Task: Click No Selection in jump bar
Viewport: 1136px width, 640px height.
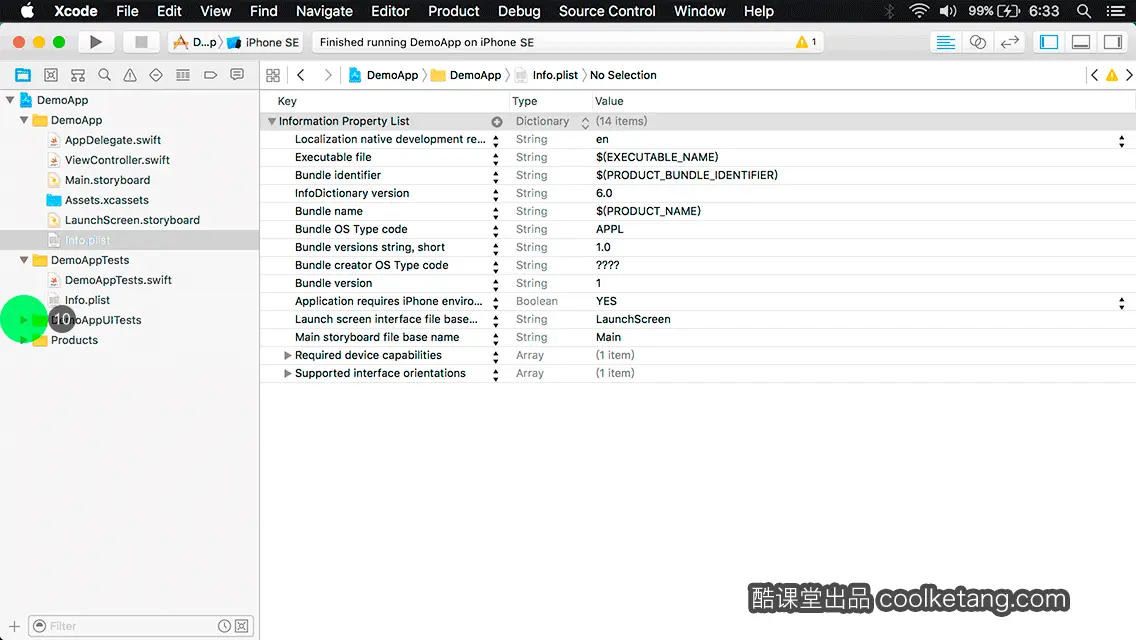Action: 623,75
